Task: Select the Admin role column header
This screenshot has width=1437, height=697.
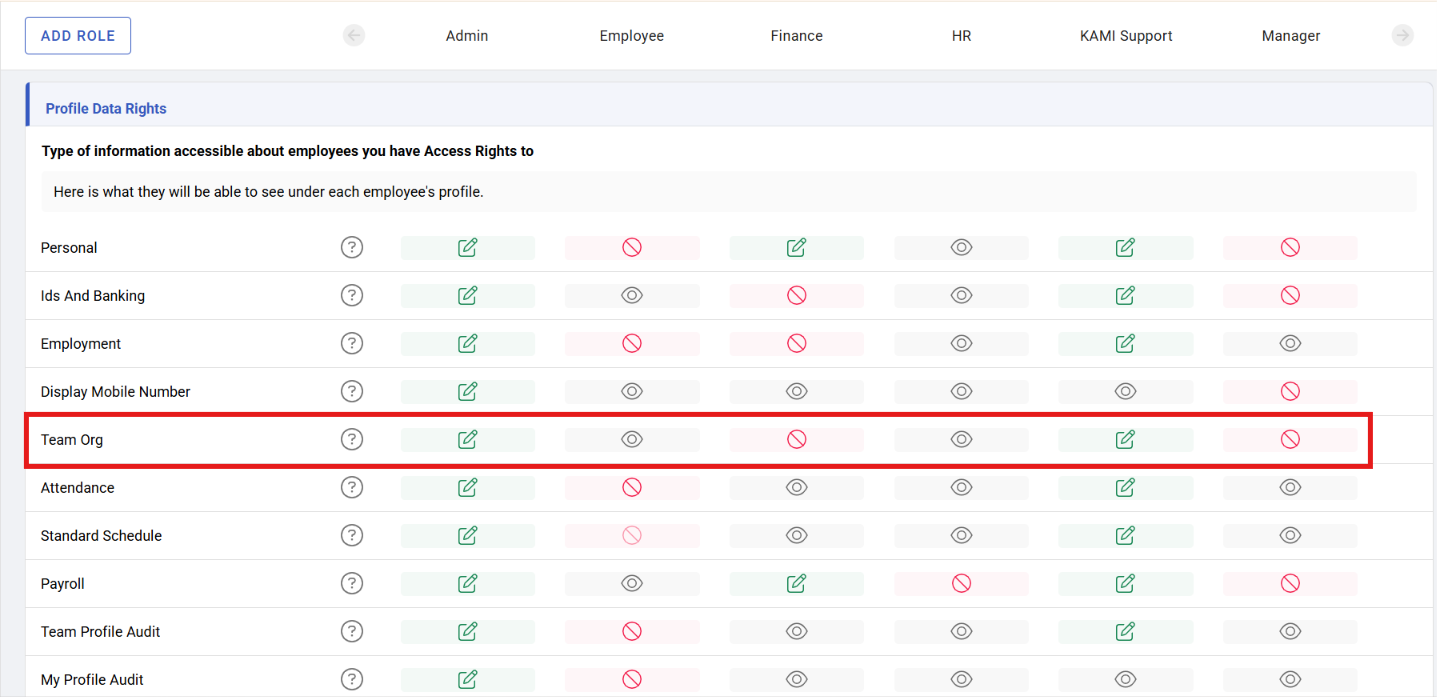Action: (x=467, y=36)
